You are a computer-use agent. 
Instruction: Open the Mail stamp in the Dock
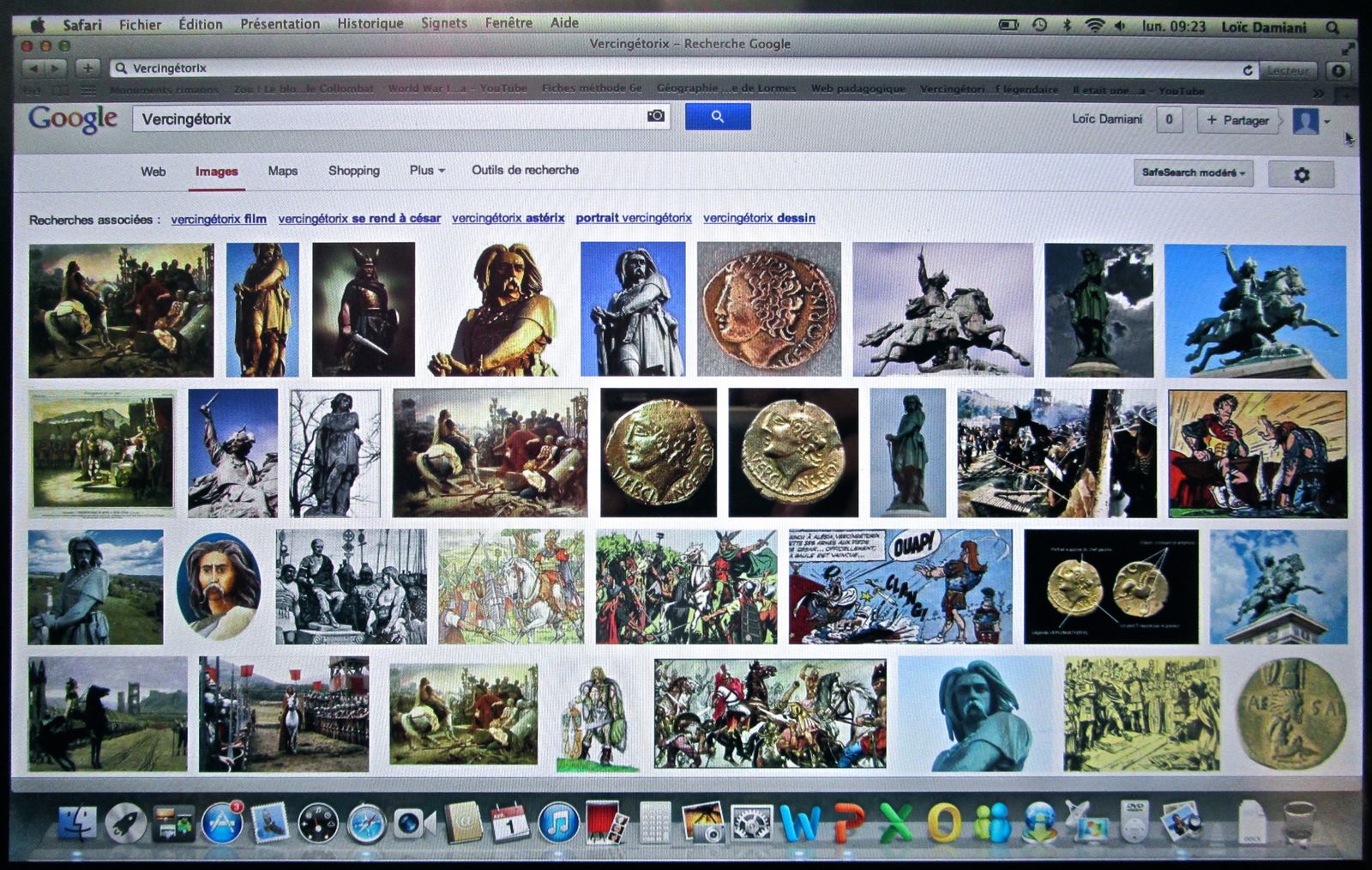pos(270,824)
